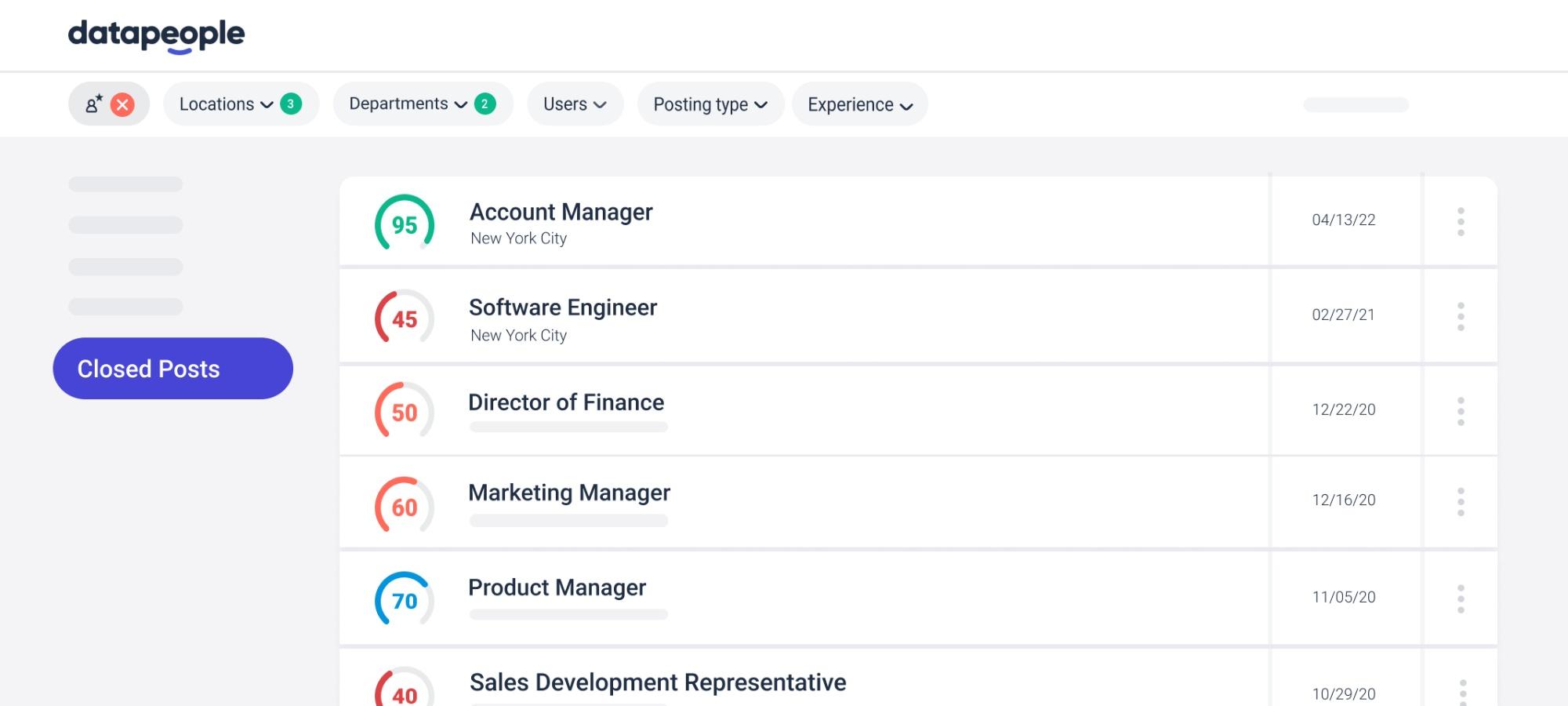Open the Product Manager job post

[x=557, y=588]
